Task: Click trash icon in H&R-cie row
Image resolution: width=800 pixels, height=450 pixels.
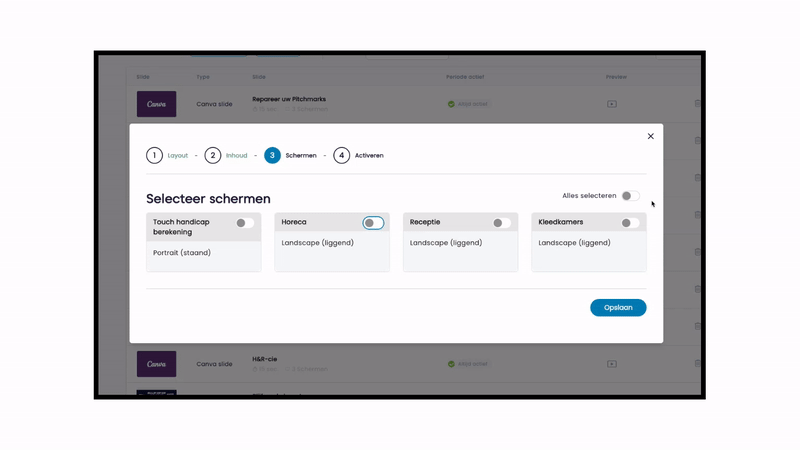Action: coord(697,364)
